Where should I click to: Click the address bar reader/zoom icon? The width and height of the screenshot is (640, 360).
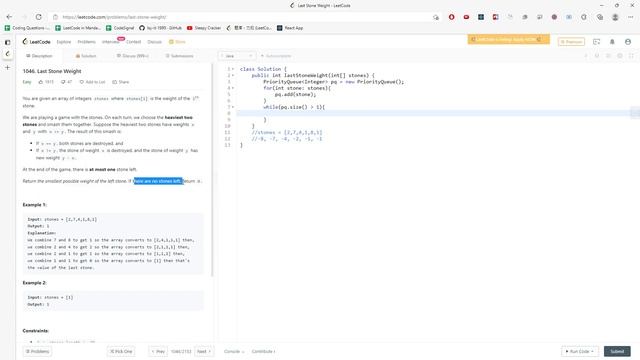(x=436, y=17)
